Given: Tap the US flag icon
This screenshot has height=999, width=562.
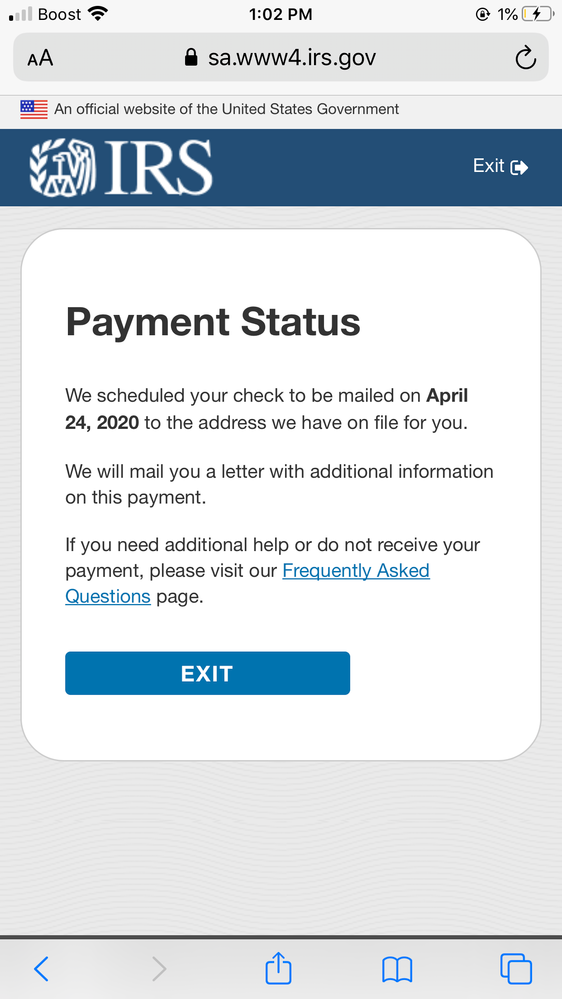Looking at the screenshot, I should (34, 109).
